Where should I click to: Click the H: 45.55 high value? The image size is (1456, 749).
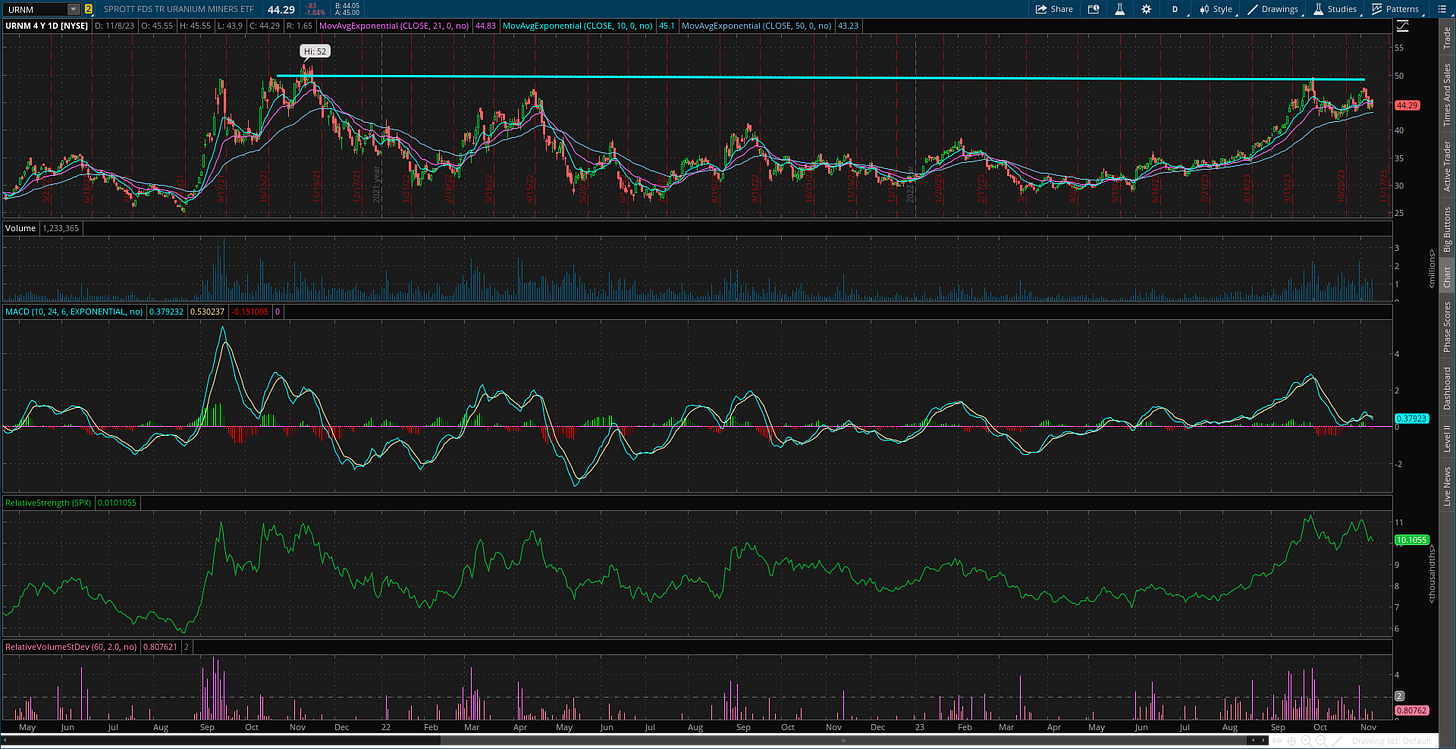(x=195, y=25)
